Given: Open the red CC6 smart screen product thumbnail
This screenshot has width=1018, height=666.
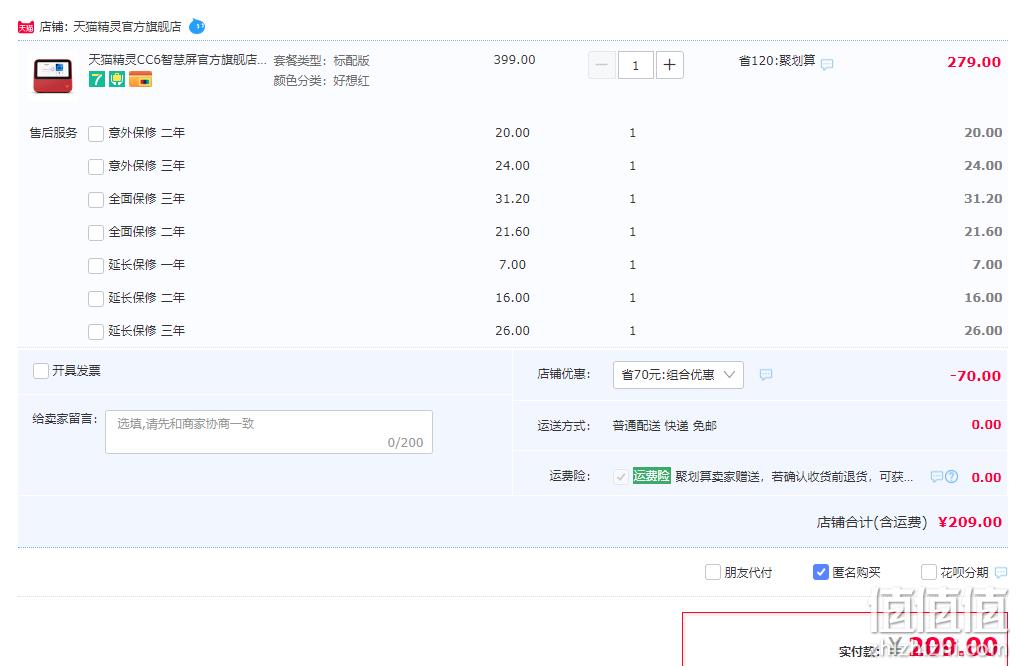Looking at the screenshot, I should (53, 75).
